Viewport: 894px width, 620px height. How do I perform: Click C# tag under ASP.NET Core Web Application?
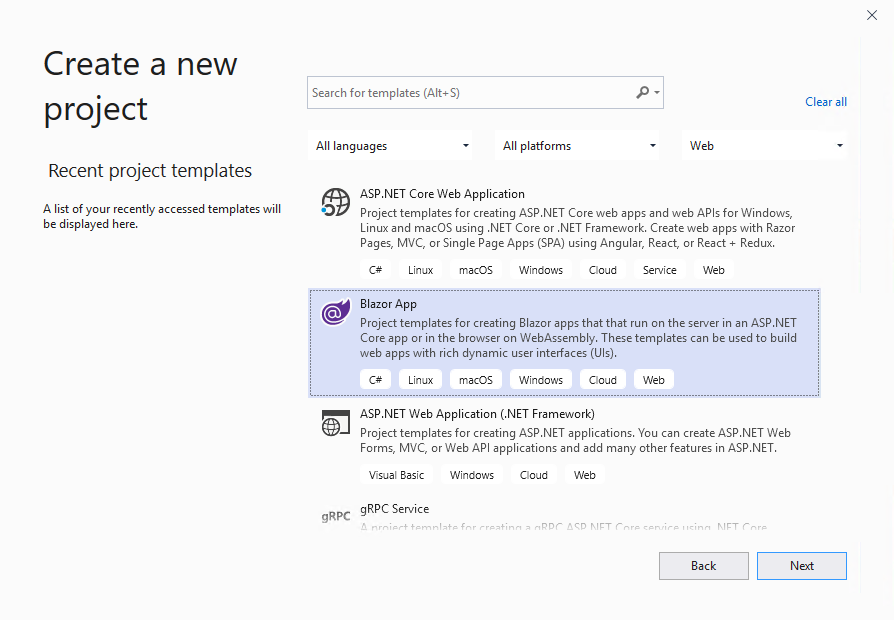(375, 270)
